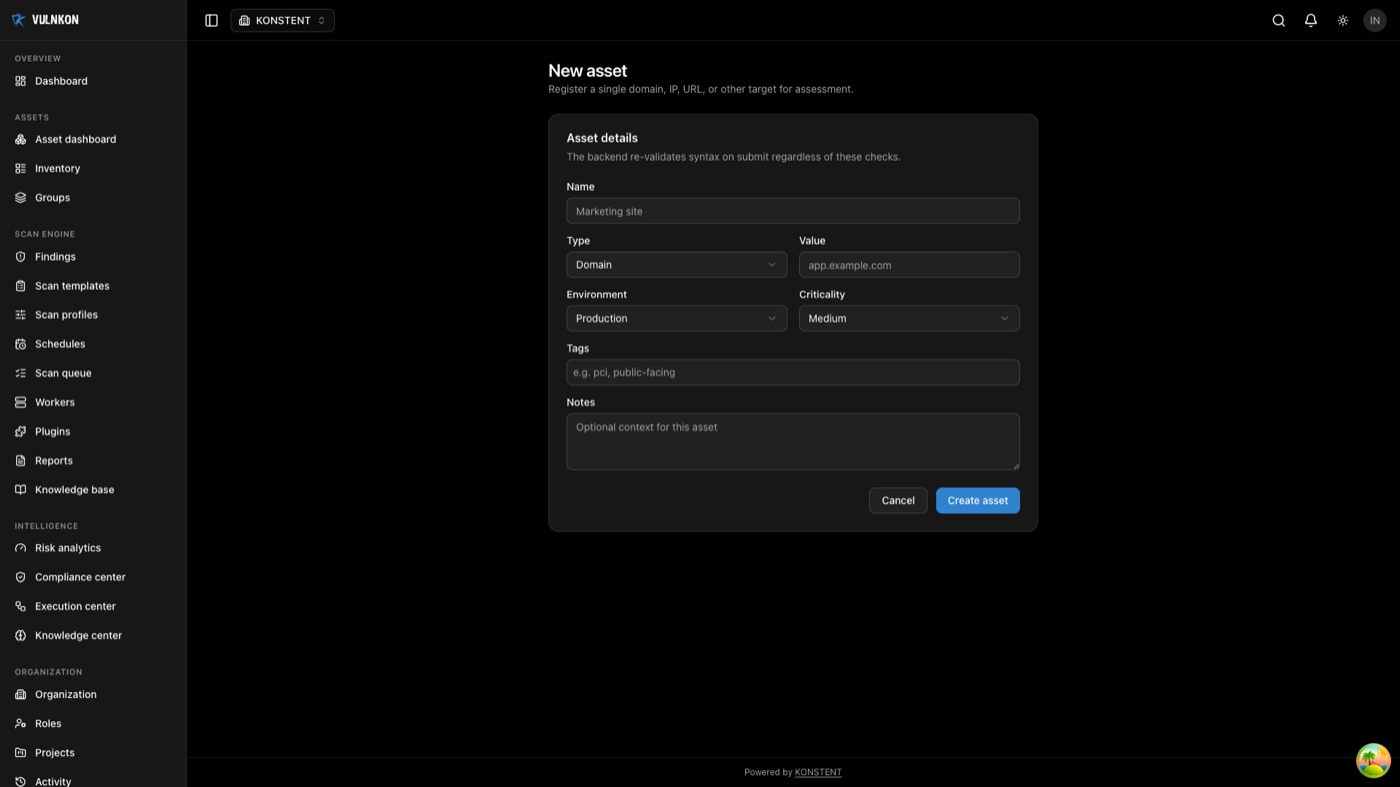
Task: Click the 'Environment' field label
Action: [x=597, y=294]
